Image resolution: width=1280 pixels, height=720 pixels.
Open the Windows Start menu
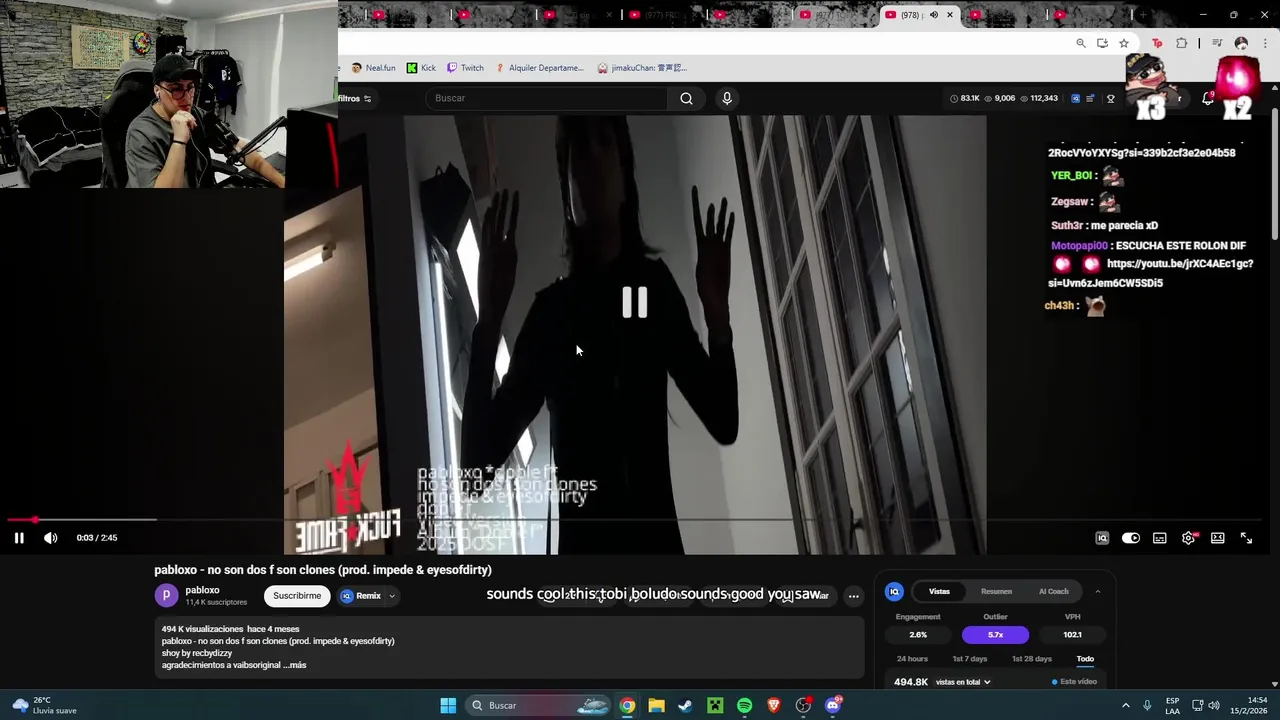click(x=448, y=705)
